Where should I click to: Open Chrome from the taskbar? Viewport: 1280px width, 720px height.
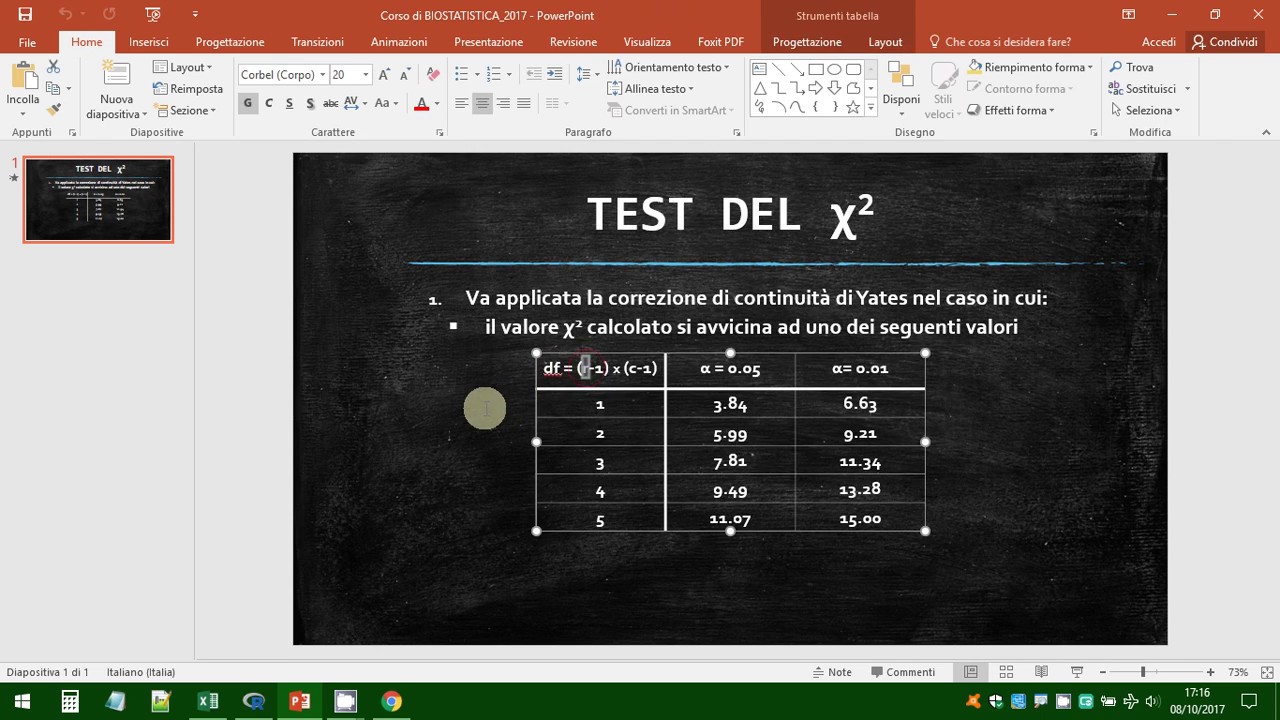(x=392, y=701)
